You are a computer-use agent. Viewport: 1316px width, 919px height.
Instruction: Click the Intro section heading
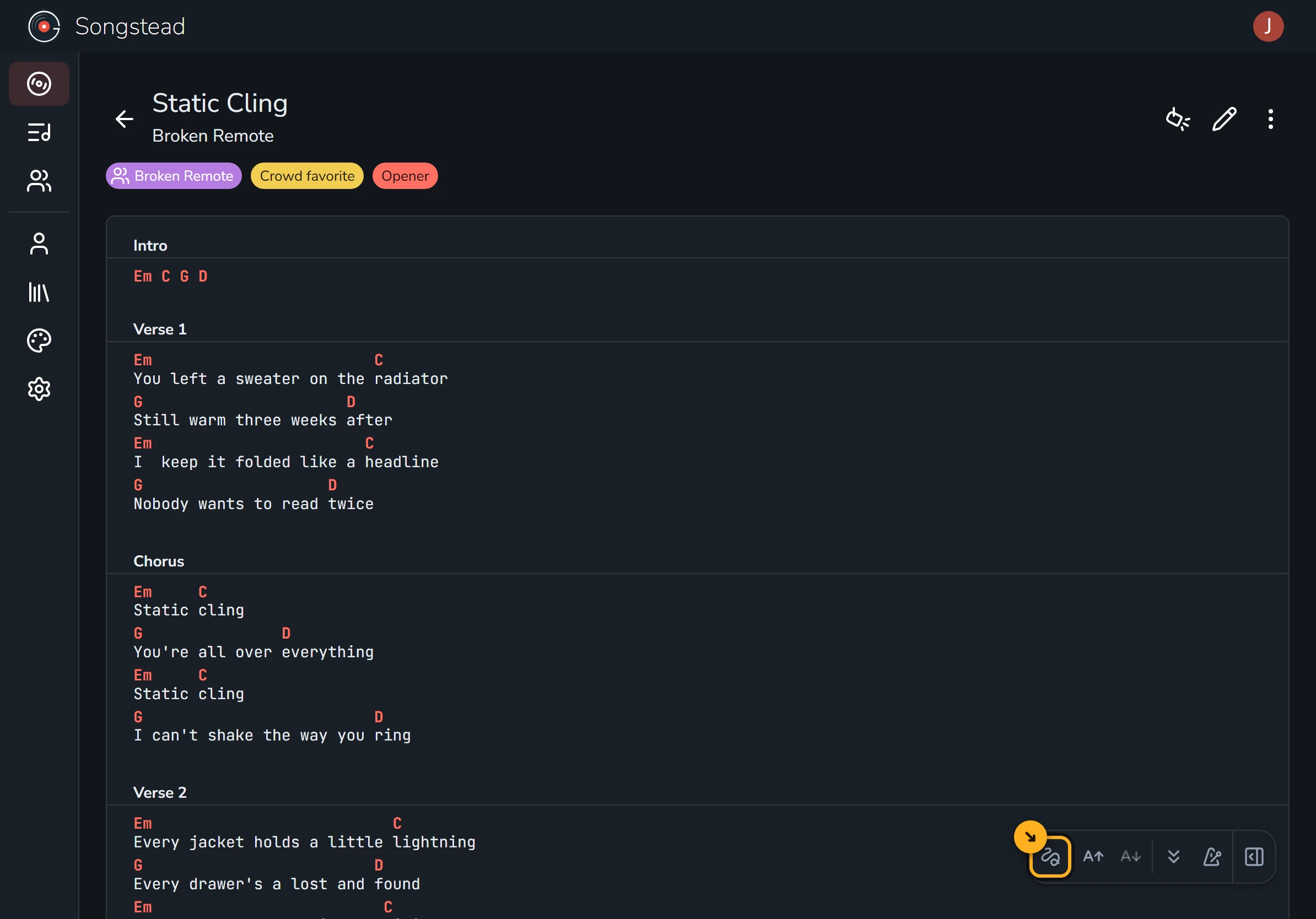pyautogui.click(x=150, y=246)
